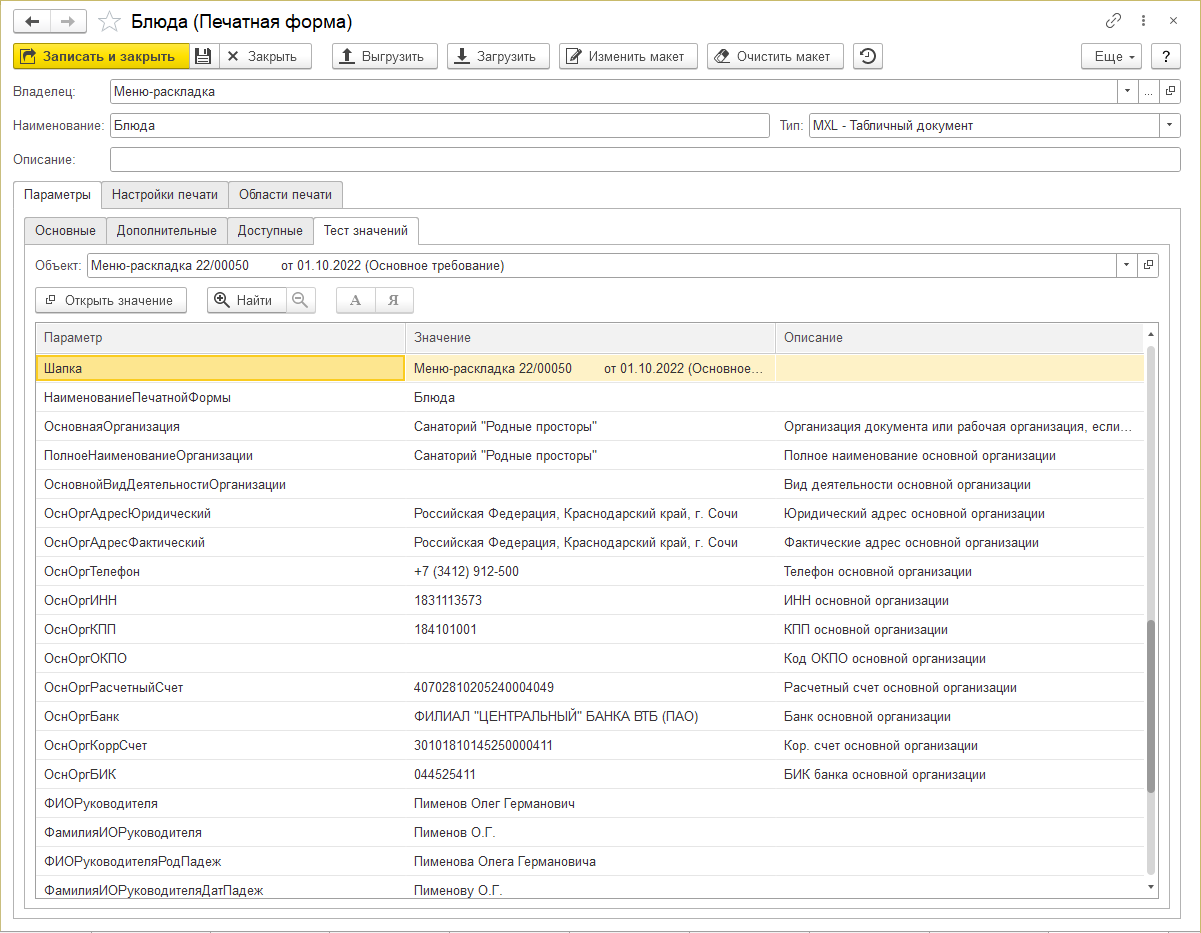Switch to the Настройки печати tab

[165, 194]
